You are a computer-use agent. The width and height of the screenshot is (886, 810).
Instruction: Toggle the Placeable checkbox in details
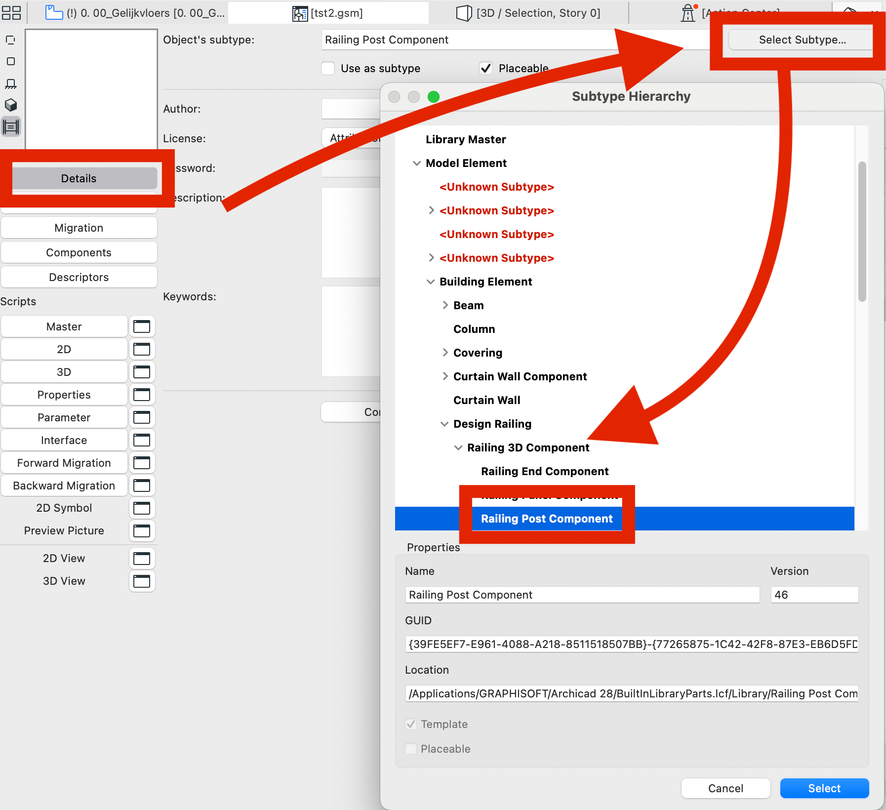coord(485,68)
